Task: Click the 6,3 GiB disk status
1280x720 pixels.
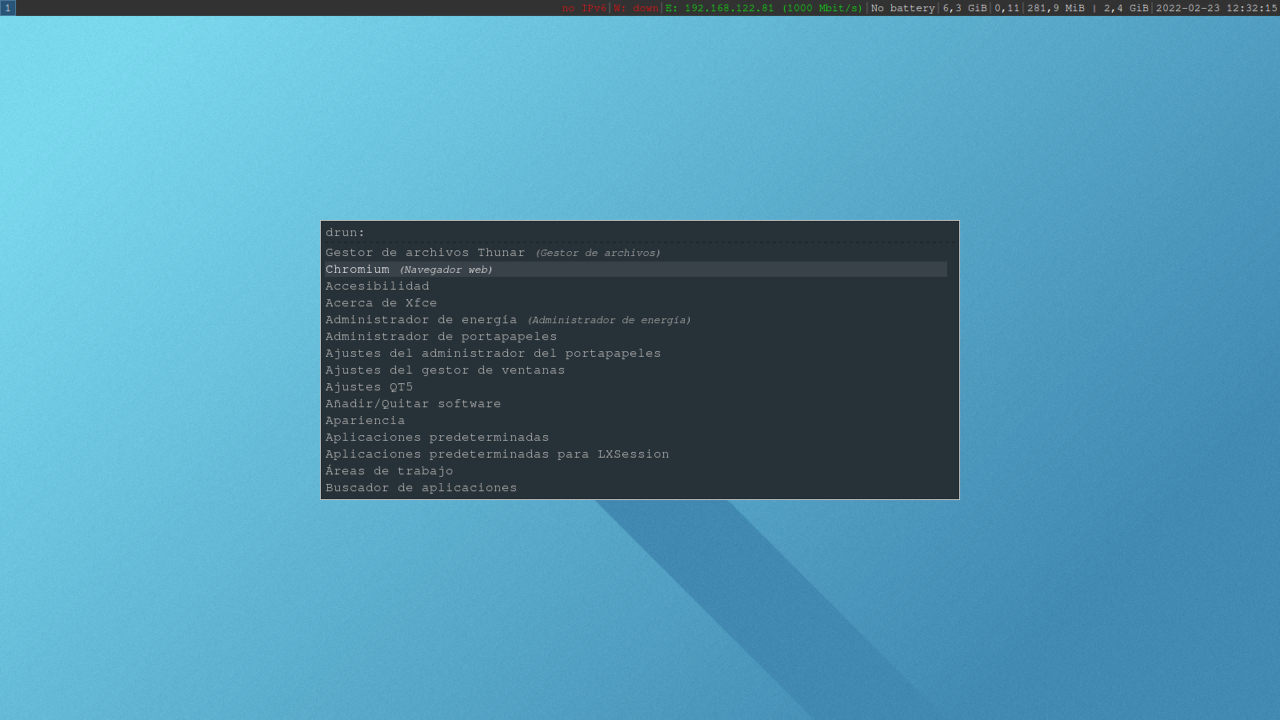Action: 965,8
